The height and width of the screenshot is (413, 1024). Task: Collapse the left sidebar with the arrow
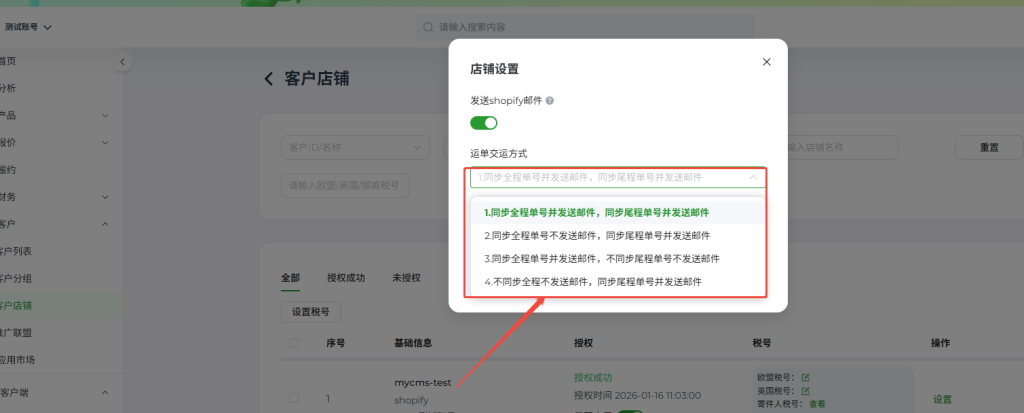(123, 62)
